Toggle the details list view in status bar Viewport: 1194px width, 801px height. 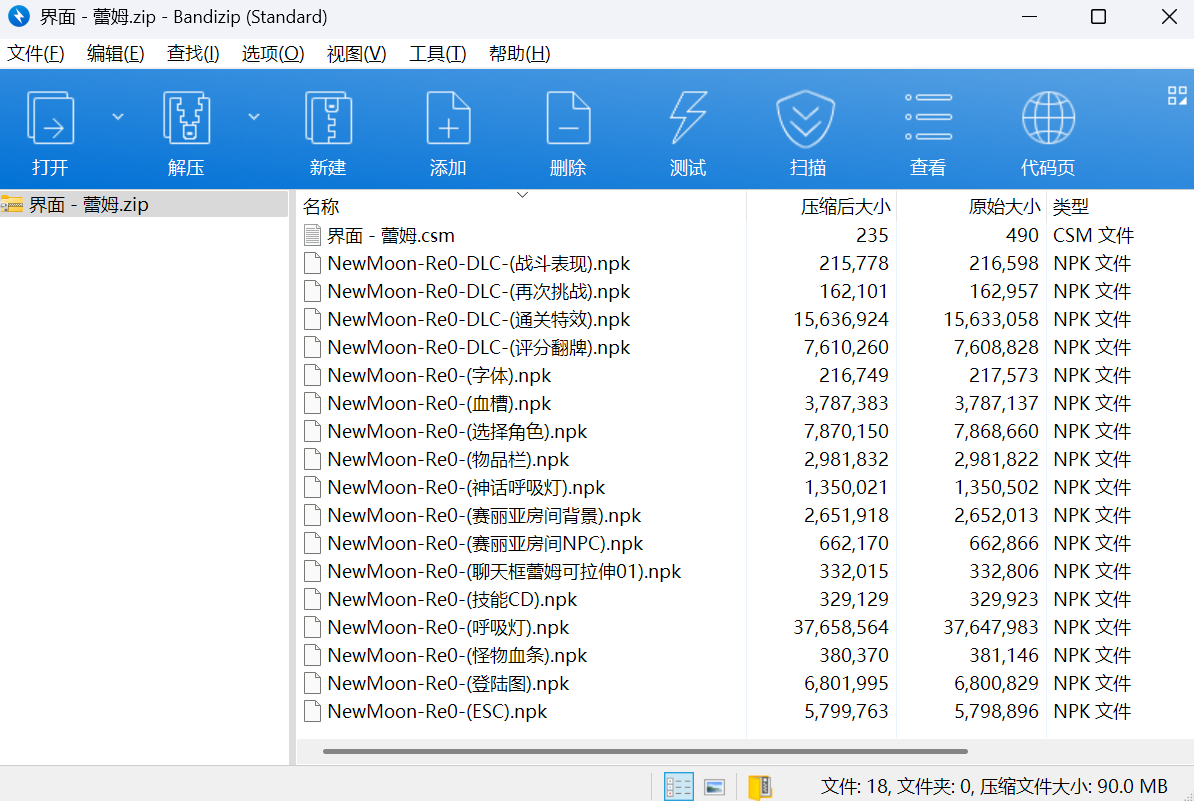click(x=679, y=787)
